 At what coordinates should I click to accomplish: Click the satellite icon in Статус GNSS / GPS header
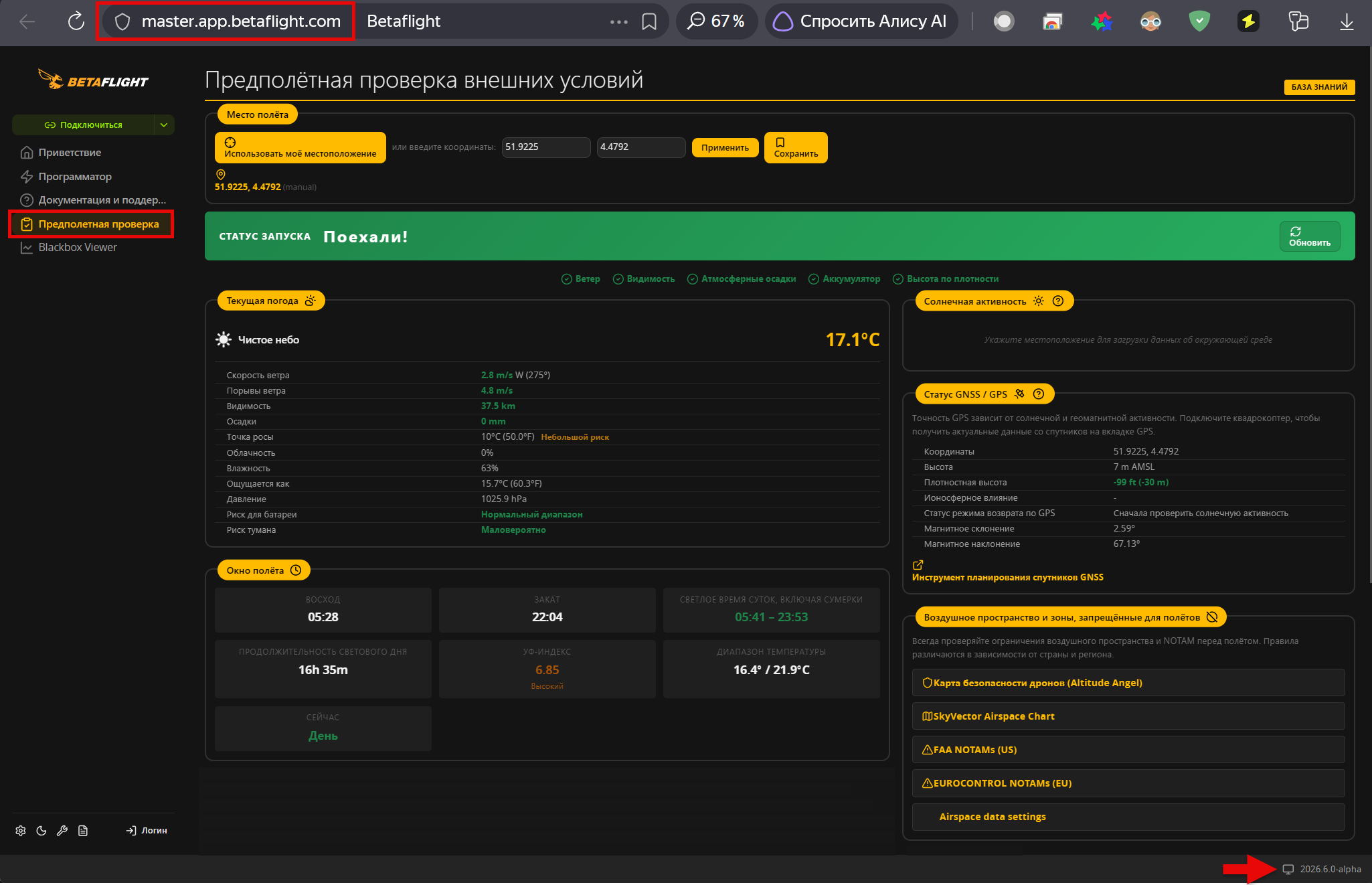1019,394
